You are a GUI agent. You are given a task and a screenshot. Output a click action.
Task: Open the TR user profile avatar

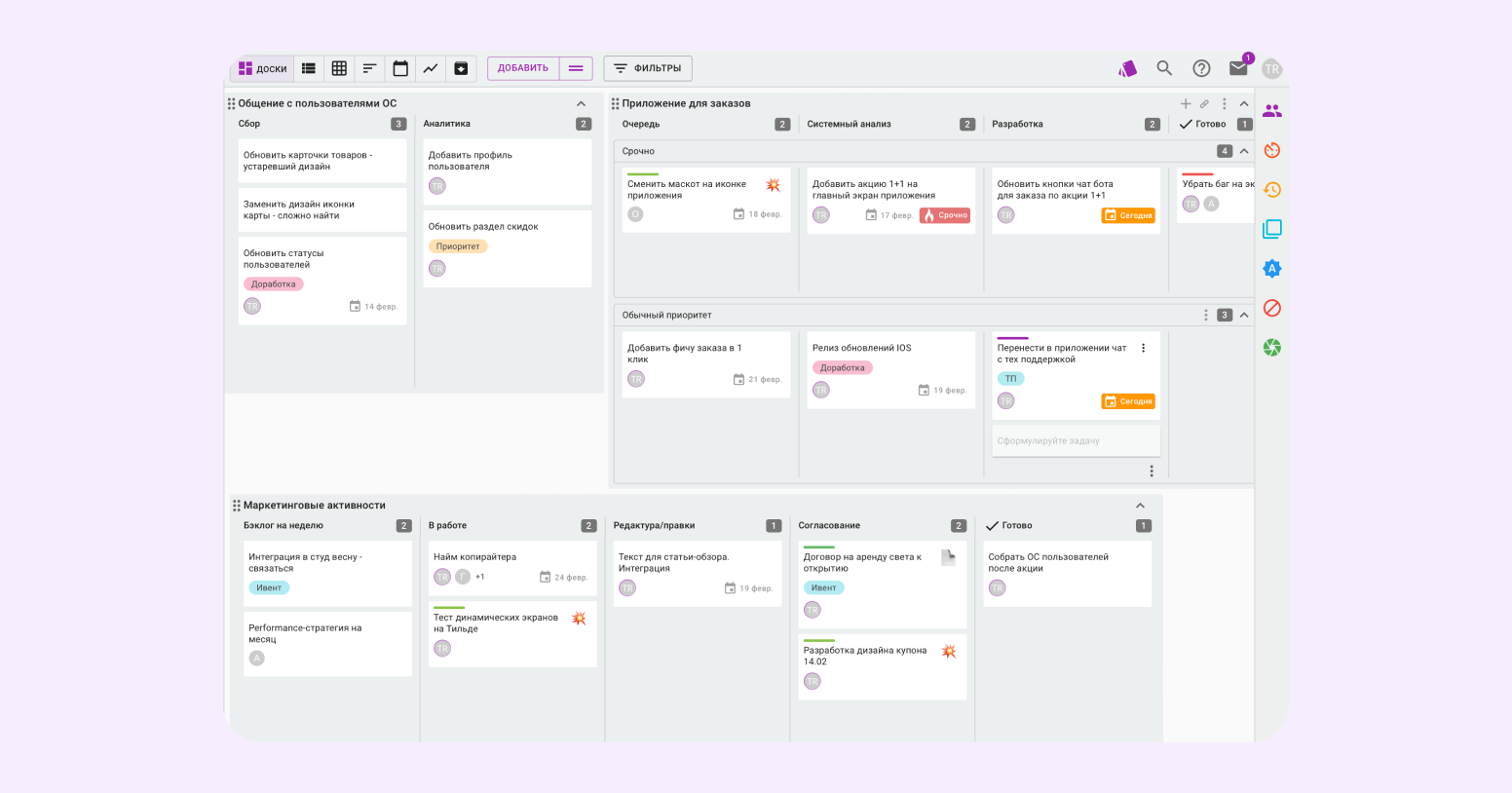point(1271,69)
